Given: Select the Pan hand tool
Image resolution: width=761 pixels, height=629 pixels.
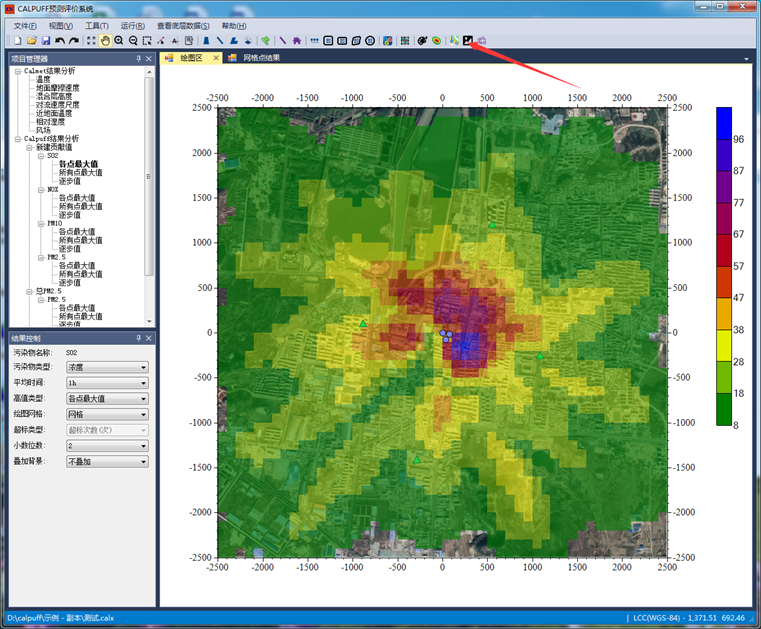Looking at the screenshot, I should click(x=105, y=40).
